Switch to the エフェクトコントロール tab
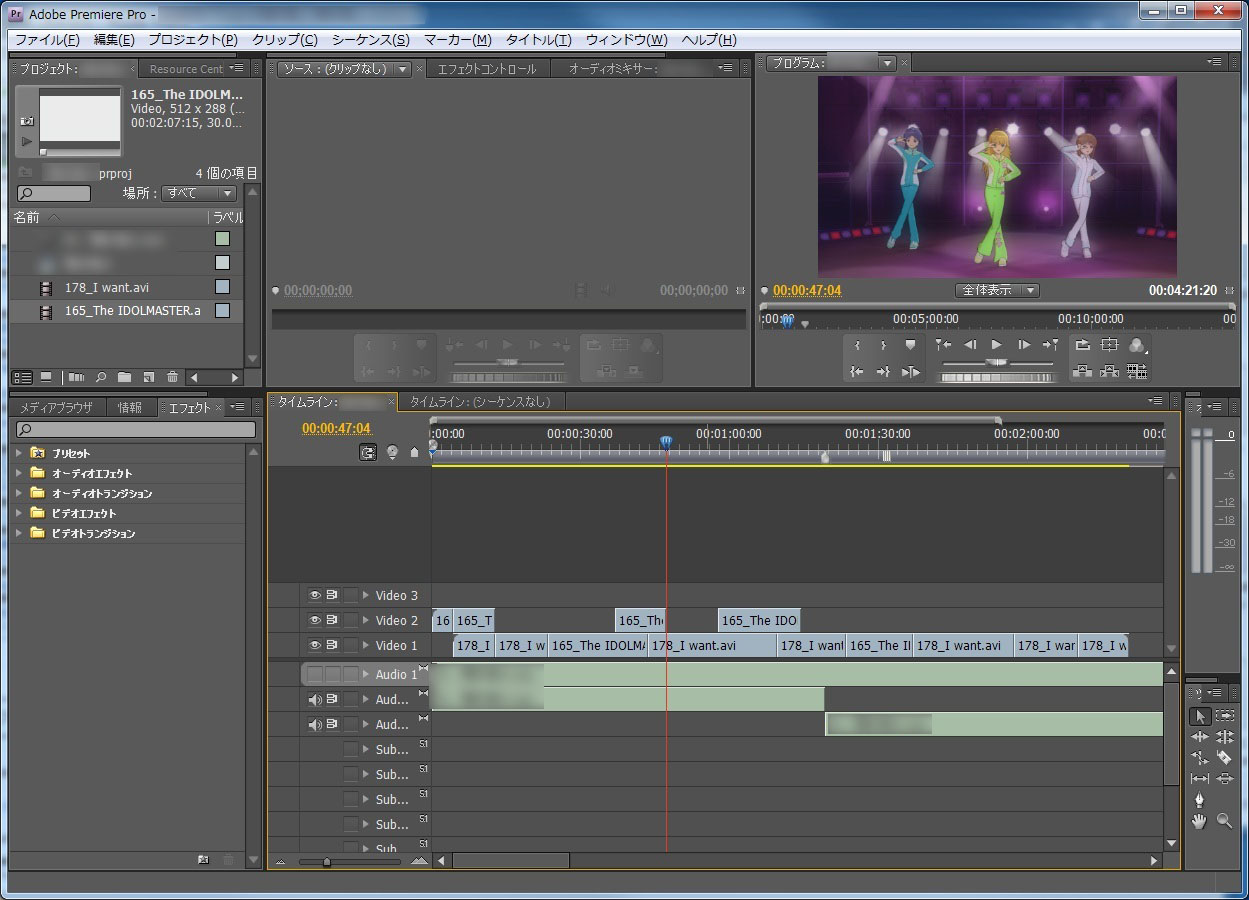The image size is (1249, 900). [487, 69]
